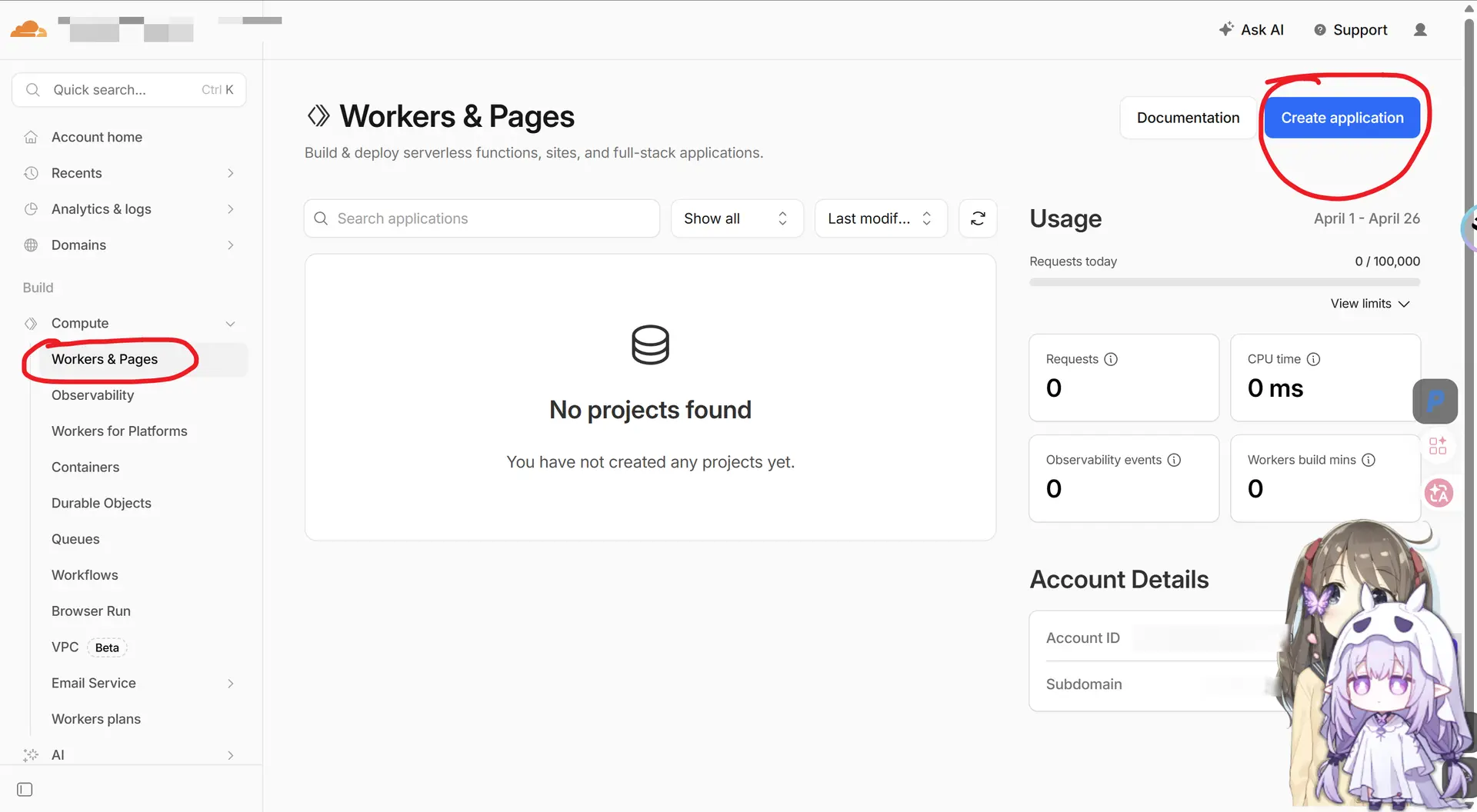This screenshot has width=1477, height=812.
Task: Click the Compute diamond icon
Action: [x=31, y=324]
